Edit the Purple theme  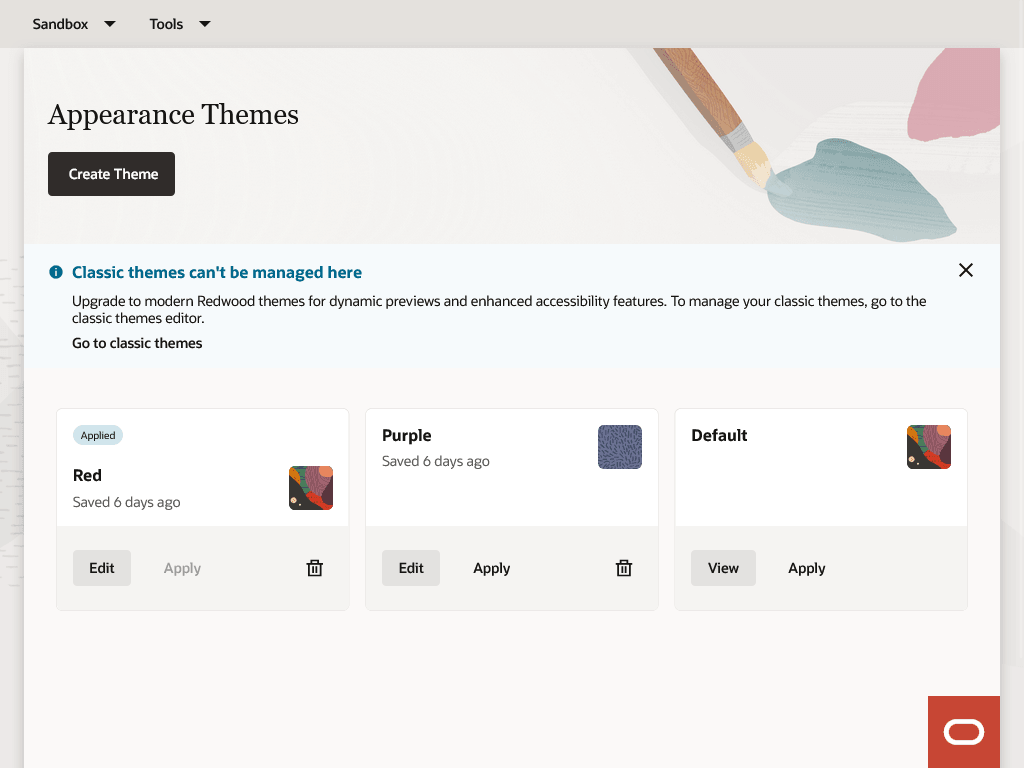[x=410, y=567]
